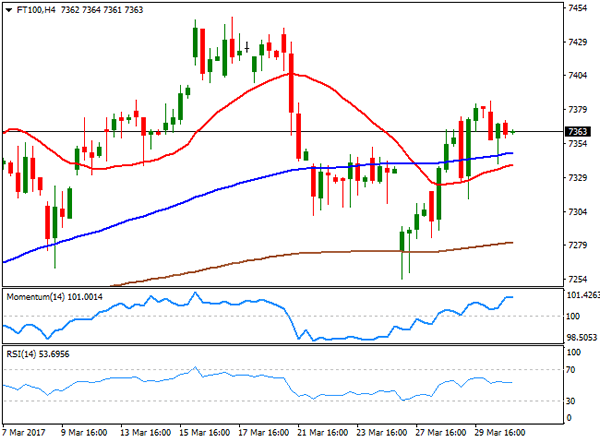Click the 27 Mar 16:00 time label
Viewport: 600px width, 443px height.
(x=441, y=433)
